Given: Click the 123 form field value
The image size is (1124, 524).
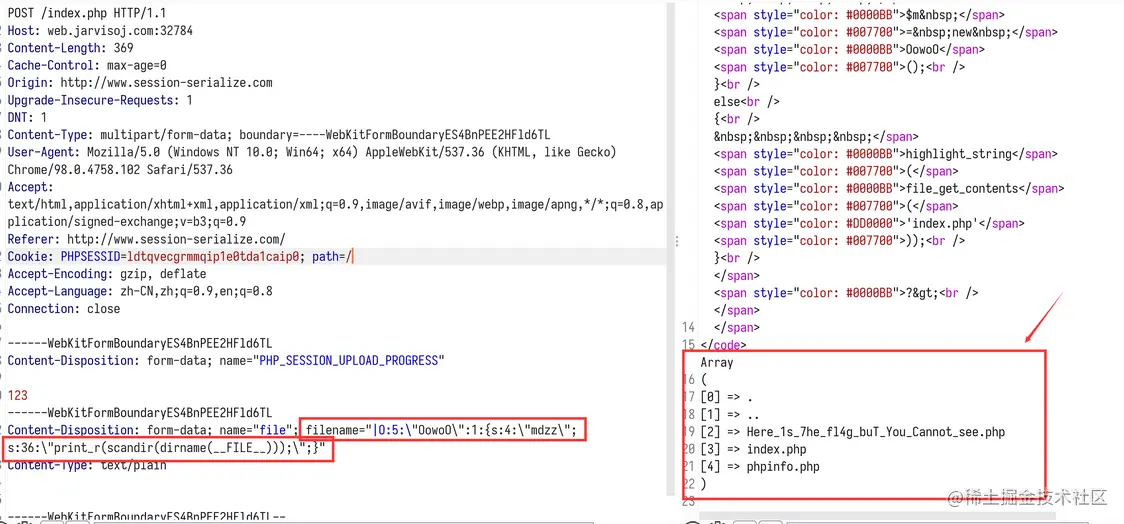Looking at the screenshot, I should pos(17,396).
